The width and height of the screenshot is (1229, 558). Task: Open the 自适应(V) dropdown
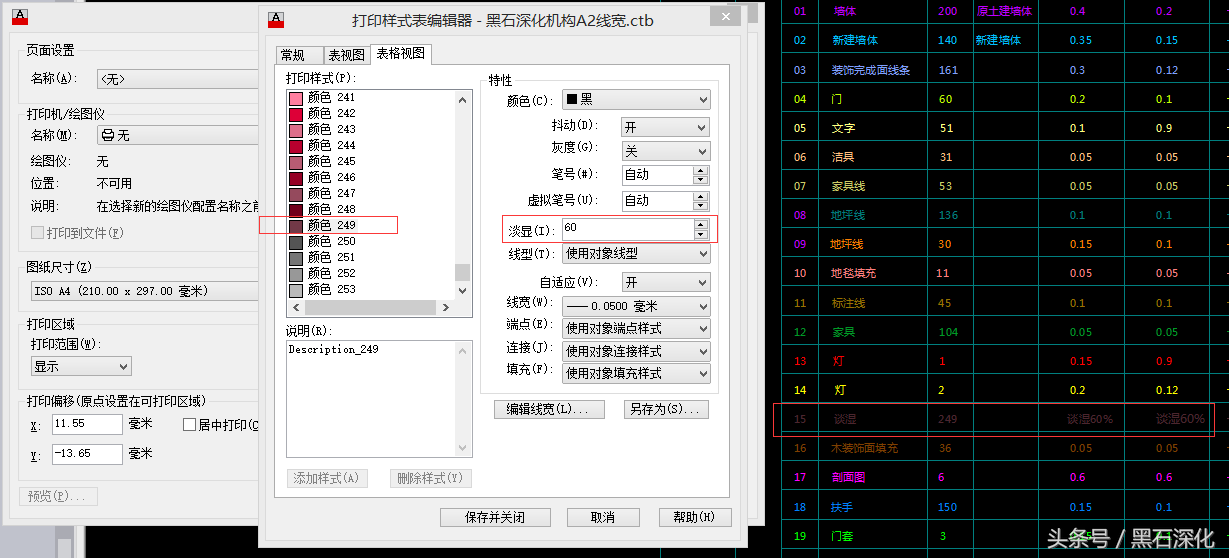pos(665,282)
